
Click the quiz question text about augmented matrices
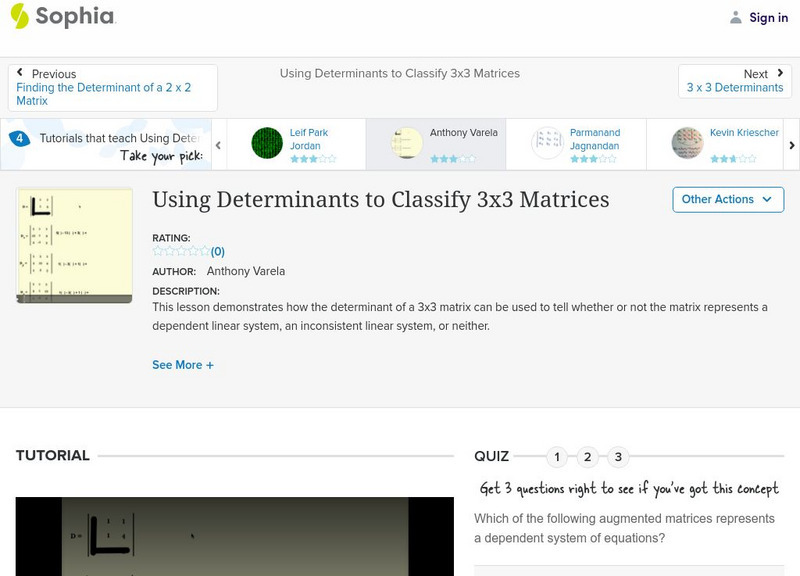coord(624,529)
